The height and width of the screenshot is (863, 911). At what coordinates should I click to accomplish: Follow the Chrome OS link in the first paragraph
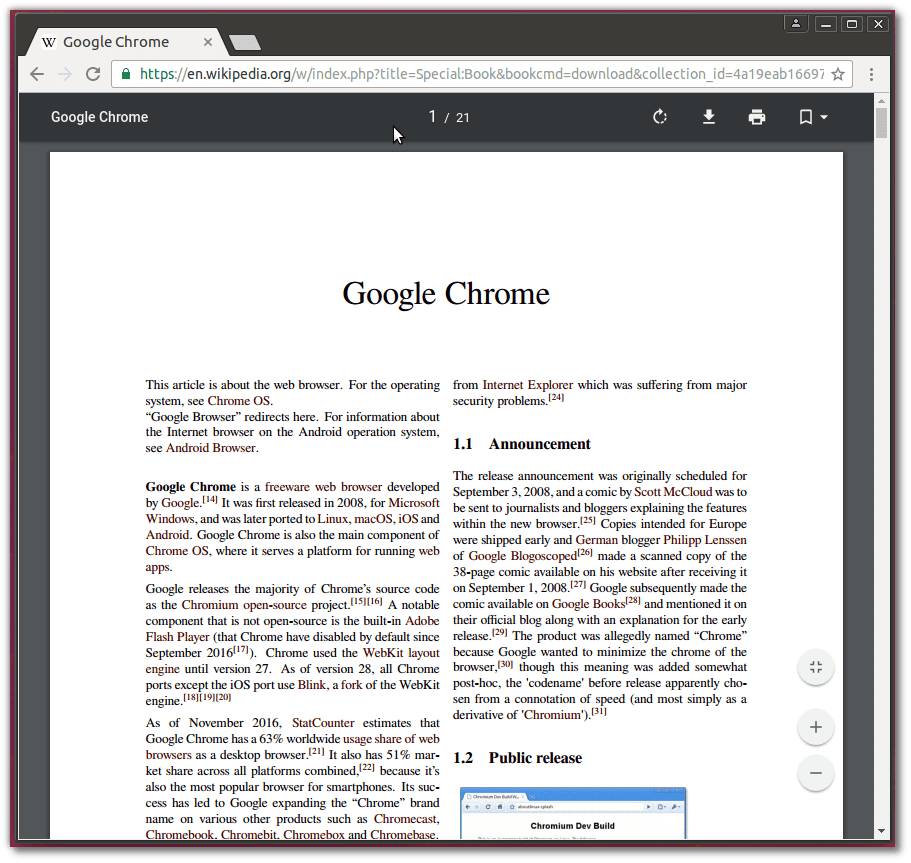239,401
